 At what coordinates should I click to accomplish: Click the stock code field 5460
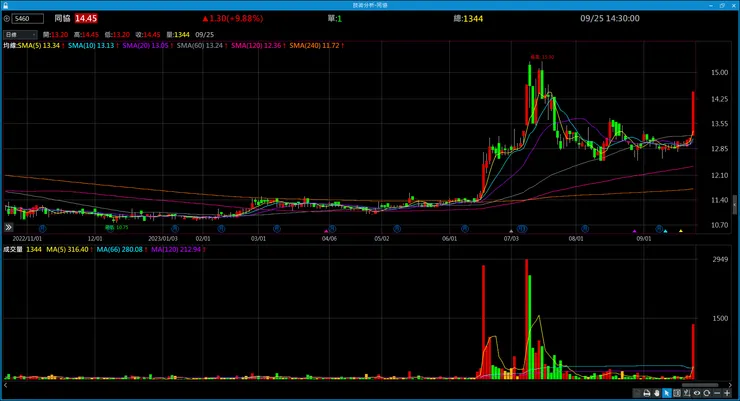click(28, 18)
